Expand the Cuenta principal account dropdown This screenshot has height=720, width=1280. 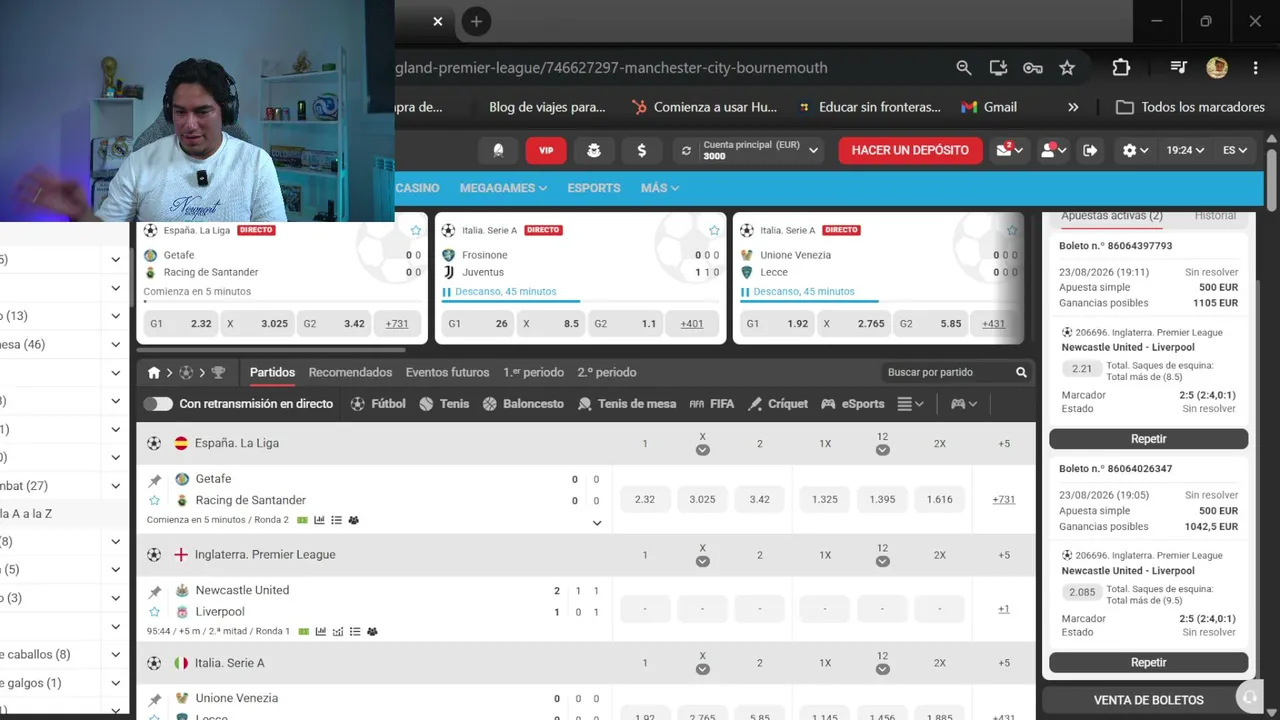814,150
